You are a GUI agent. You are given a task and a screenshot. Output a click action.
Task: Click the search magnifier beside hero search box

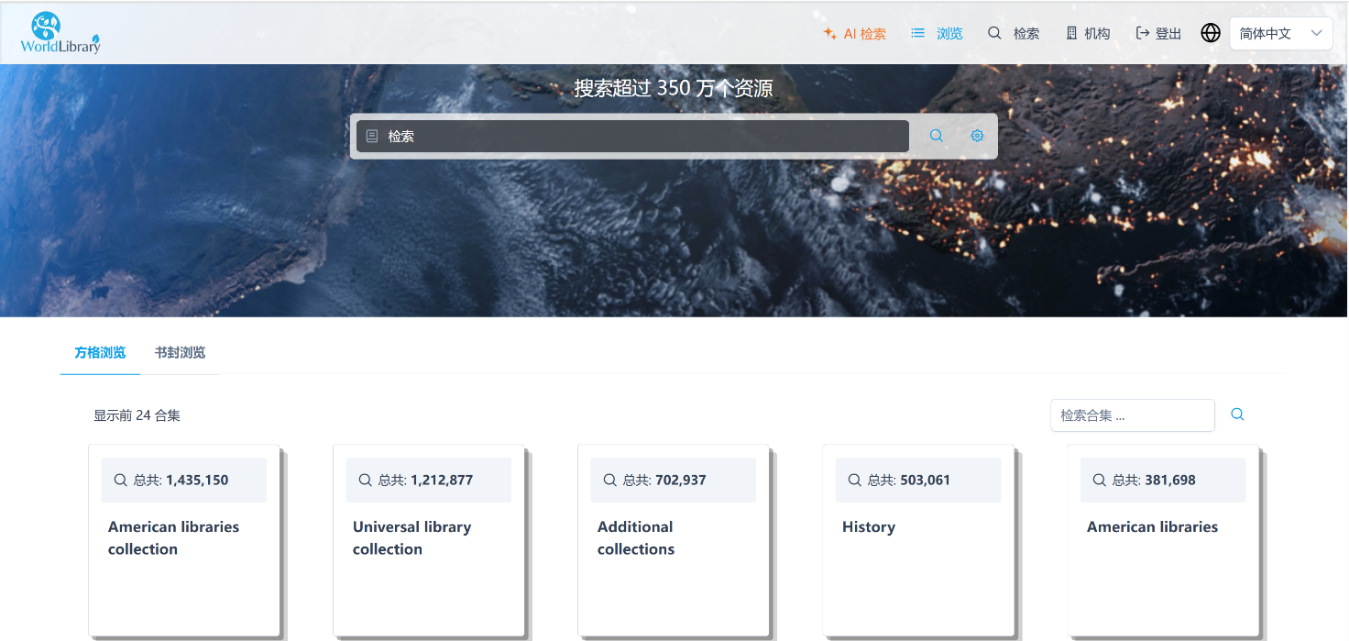click(936, 136)
